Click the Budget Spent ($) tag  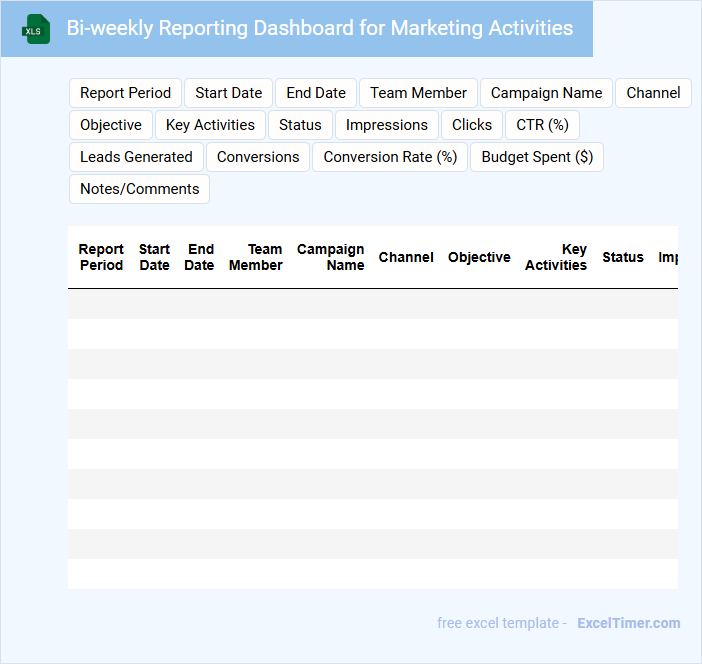tap(537, 157)
